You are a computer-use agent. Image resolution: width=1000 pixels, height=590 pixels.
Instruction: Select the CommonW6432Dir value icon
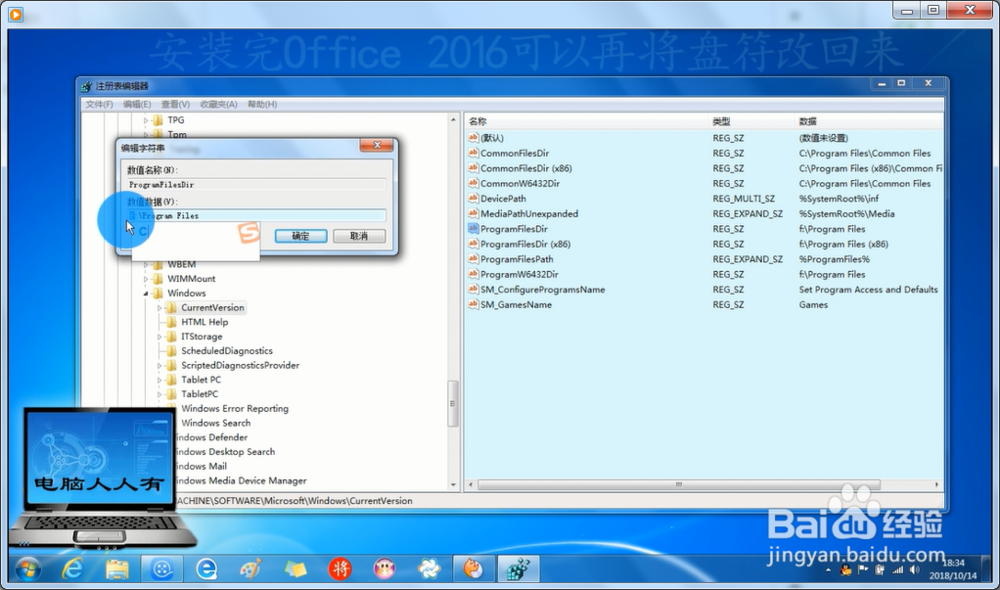click(473, 183)
